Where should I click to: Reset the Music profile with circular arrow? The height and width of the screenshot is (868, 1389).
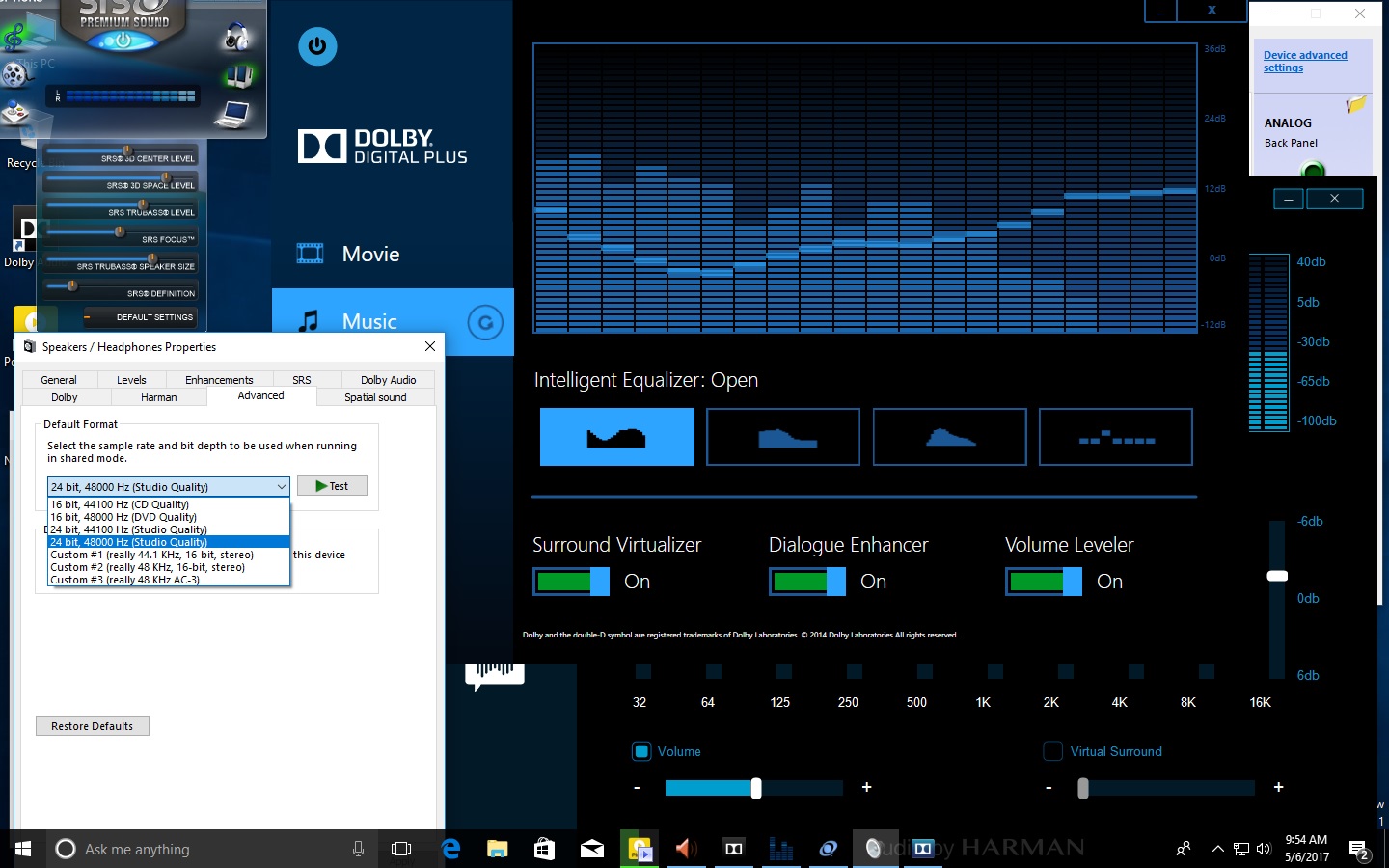click(x=485, y=322)
